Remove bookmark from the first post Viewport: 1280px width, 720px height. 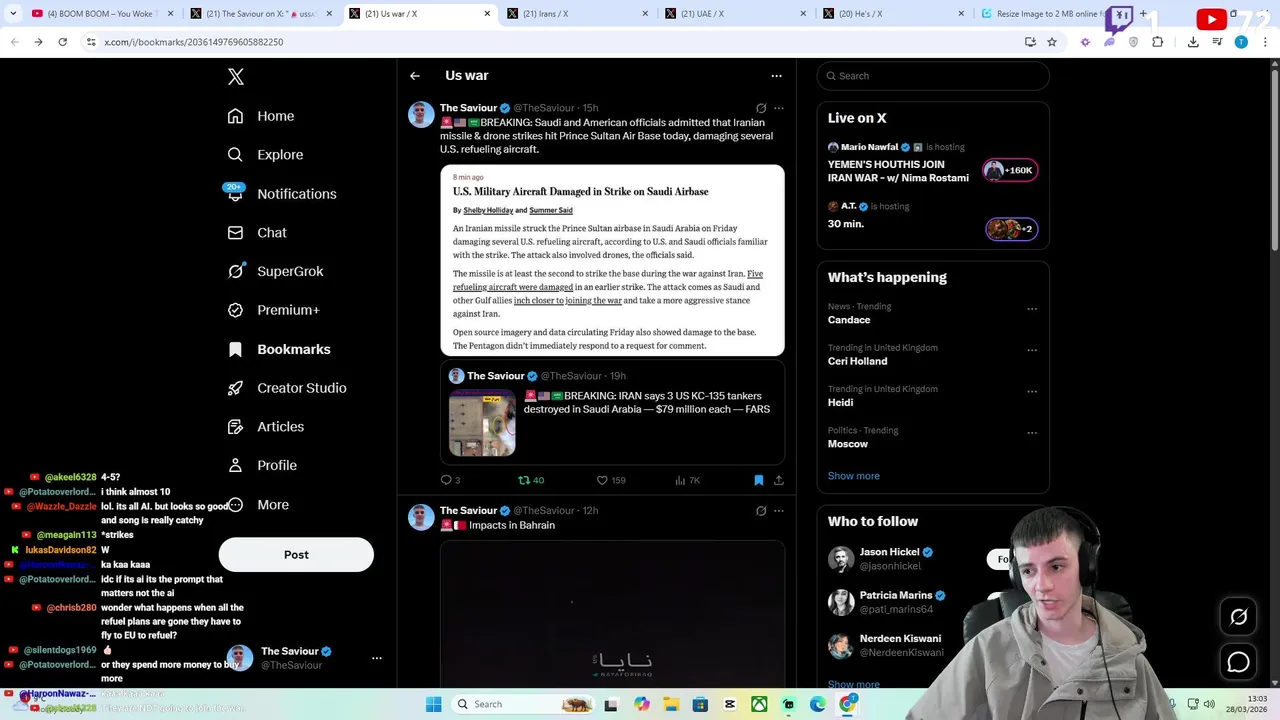[759, 481]
